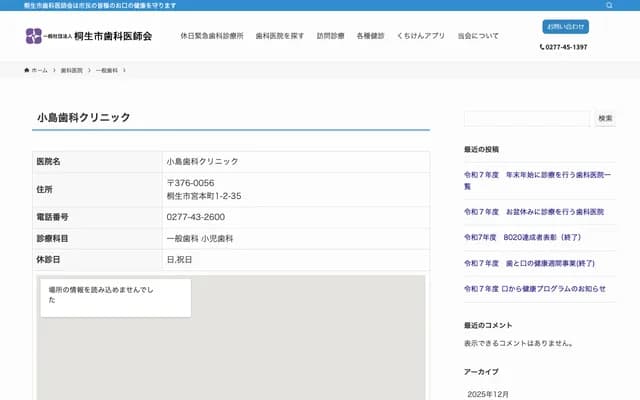The width and height of the screenshot is (640, 400).
Task: Open the 8020達成者表彰 post link
Action: tap(522, 237)
